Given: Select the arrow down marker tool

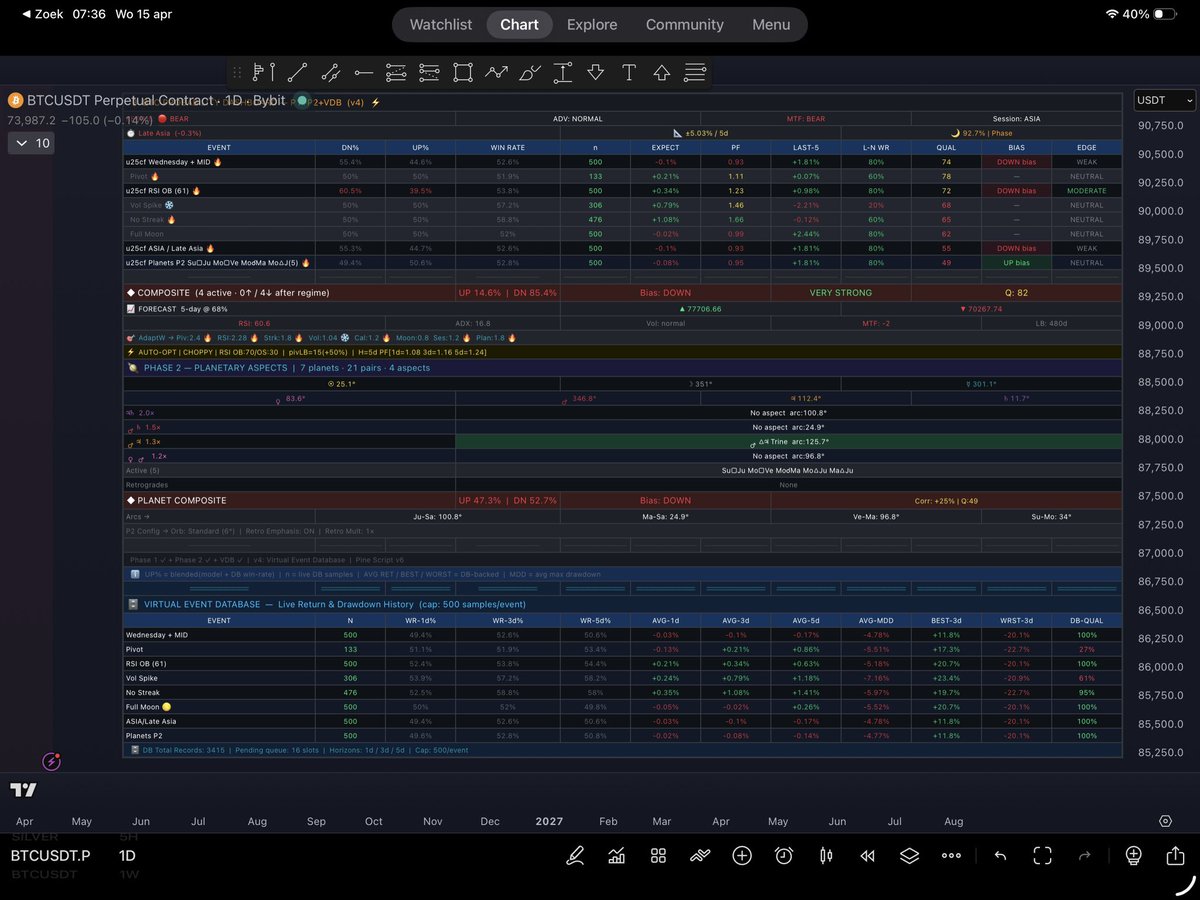Looking at the screenshot, I should coord(596,72).
